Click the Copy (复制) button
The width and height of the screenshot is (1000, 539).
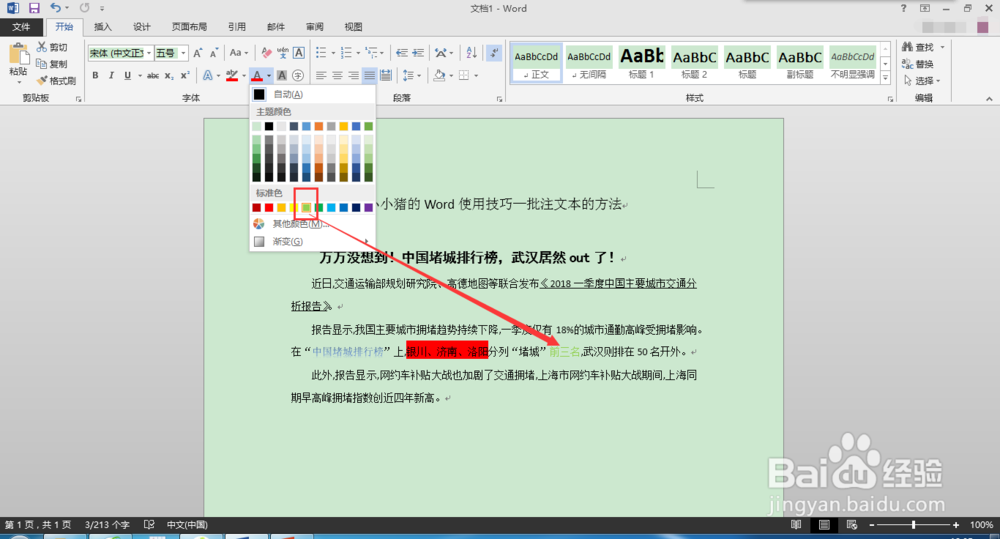(x=52, y=64)
